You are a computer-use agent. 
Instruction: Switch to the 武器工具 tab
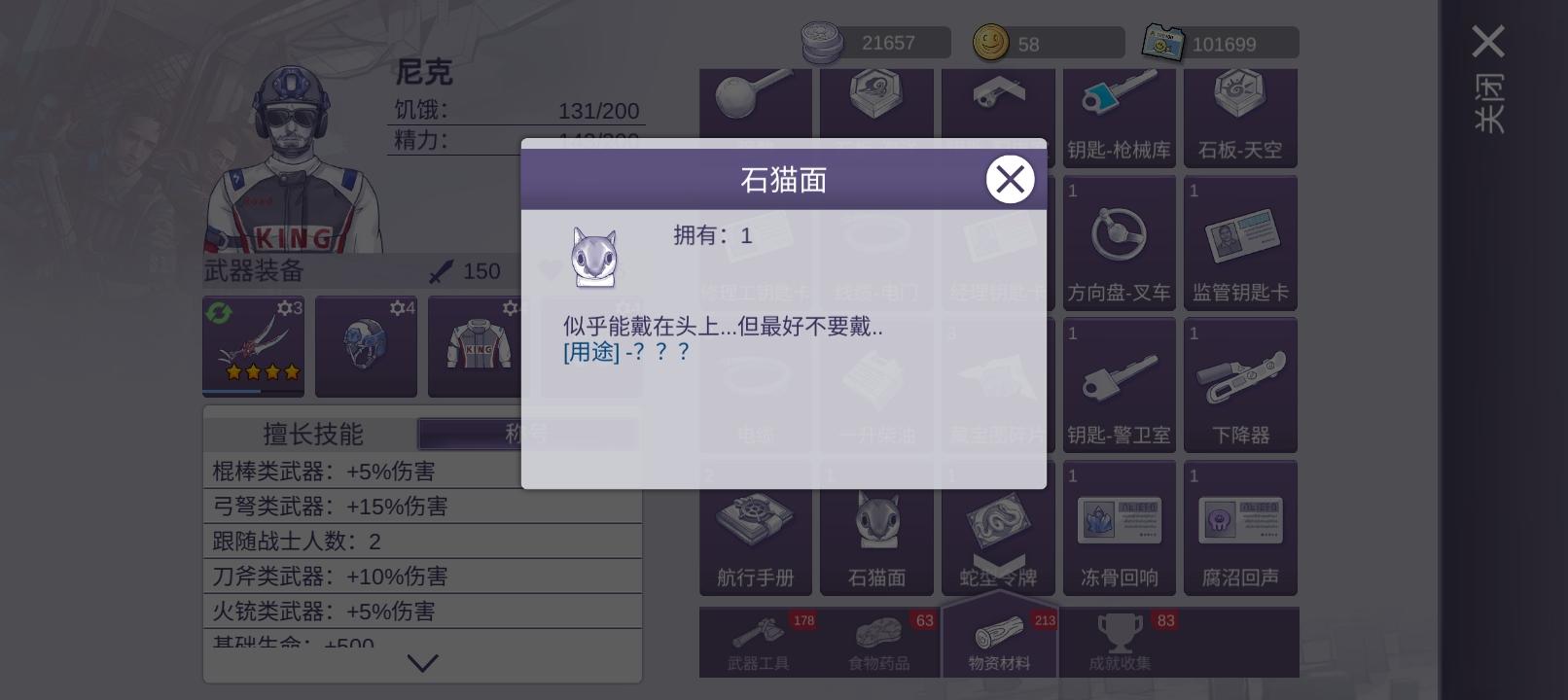click(759, 643)
